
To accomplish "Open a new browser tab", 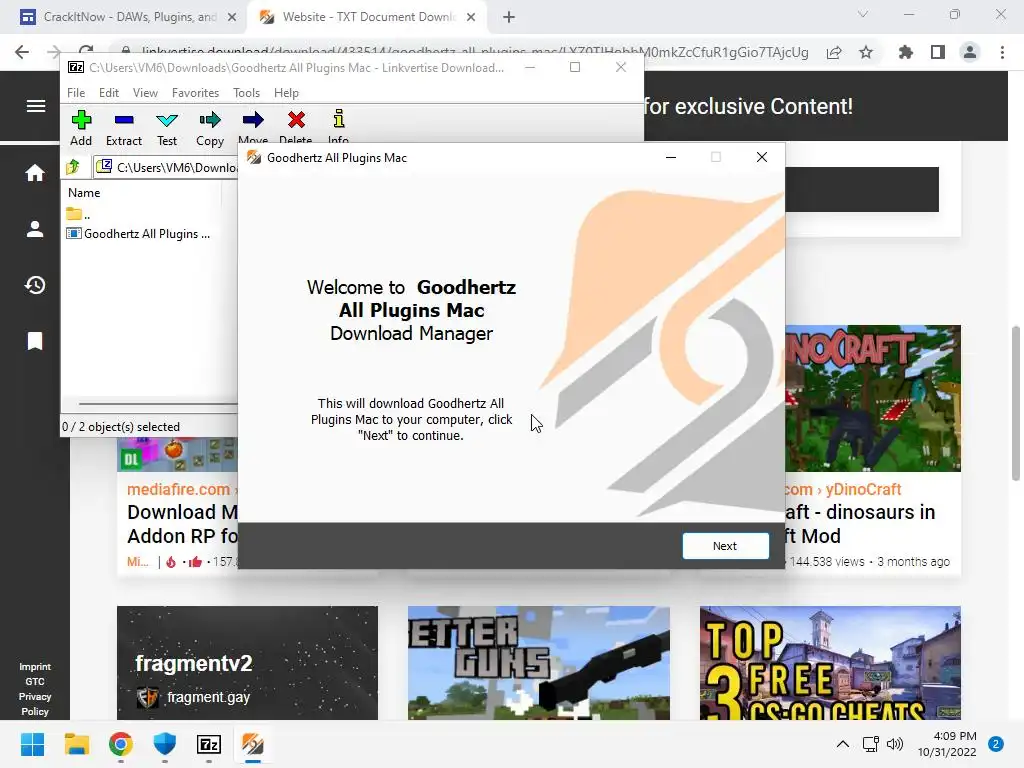I will tap(509, 17).
